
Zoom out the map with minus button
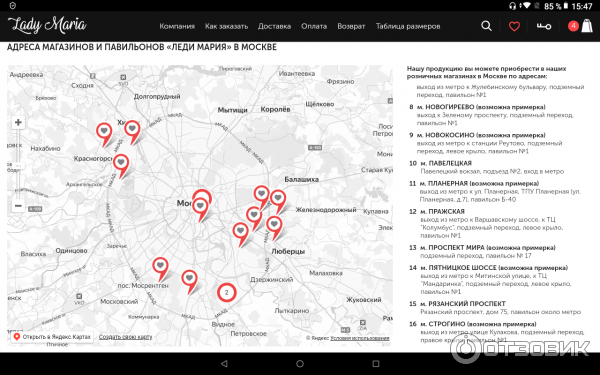point(18,206)
